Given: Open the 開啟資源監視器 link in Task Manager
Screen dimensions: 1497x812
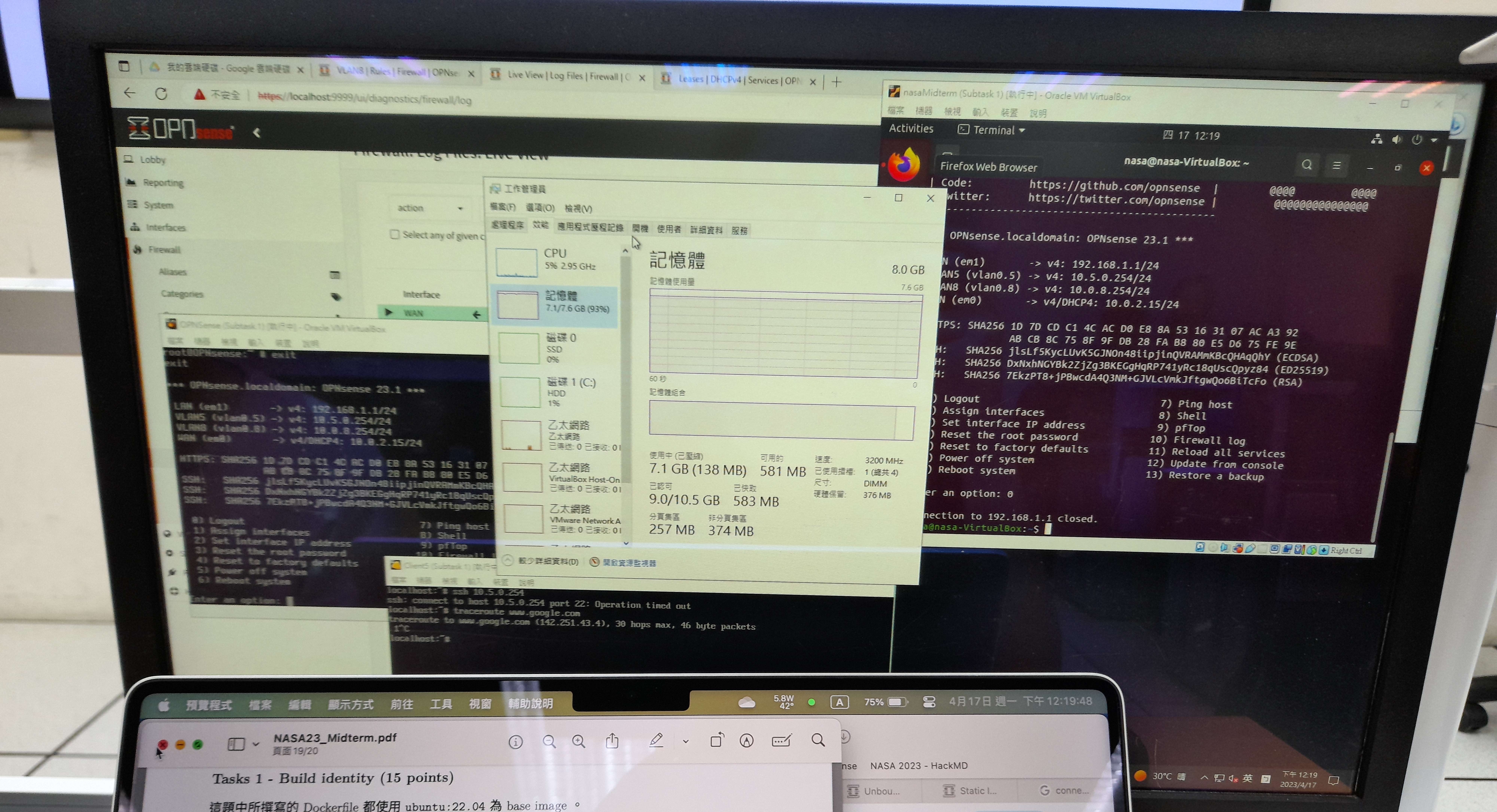Looking at the screenshot, I should [x=623, y=562].
